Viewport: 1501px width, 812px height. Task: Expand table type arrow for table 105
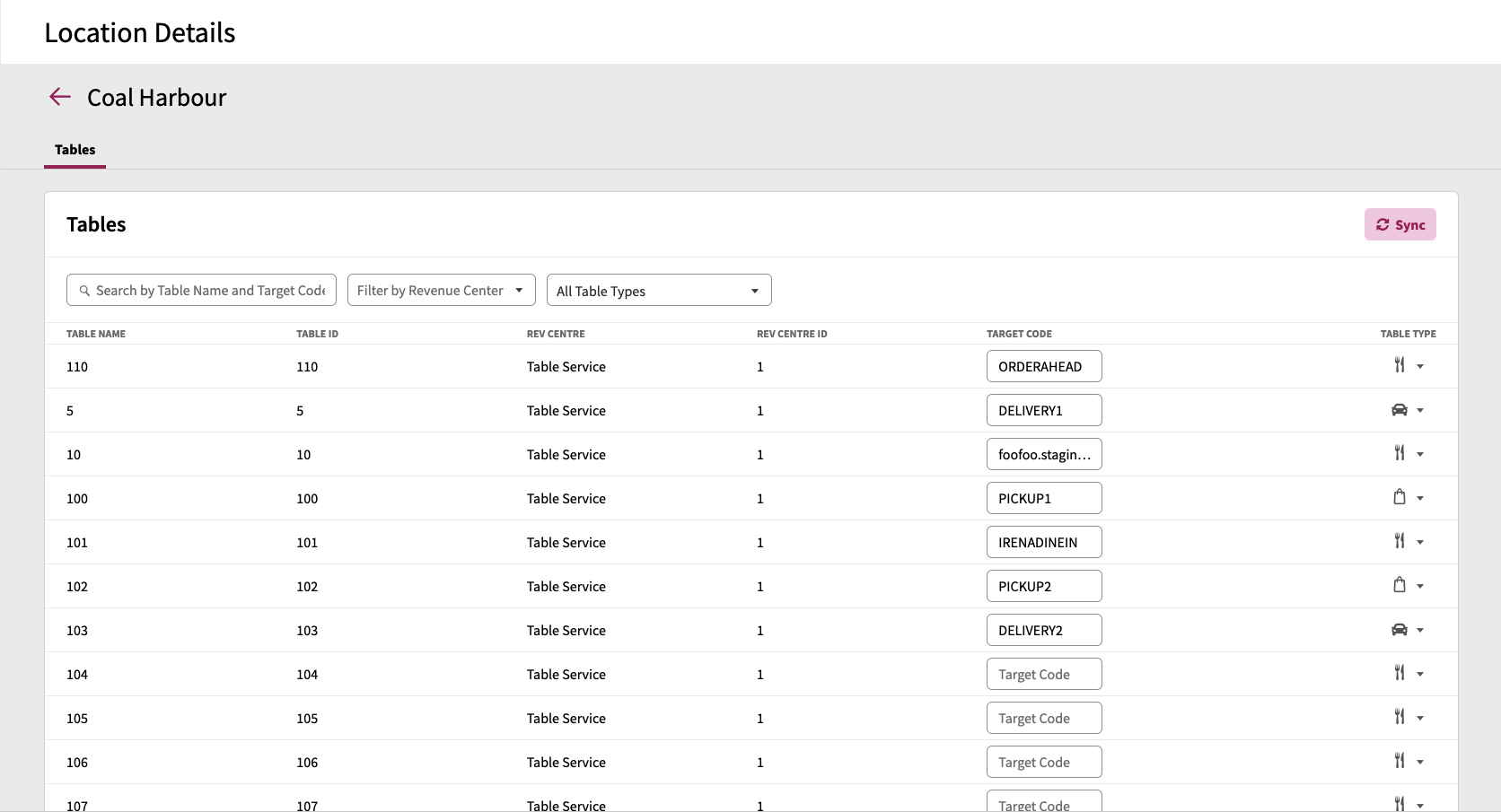(1420, 718)
